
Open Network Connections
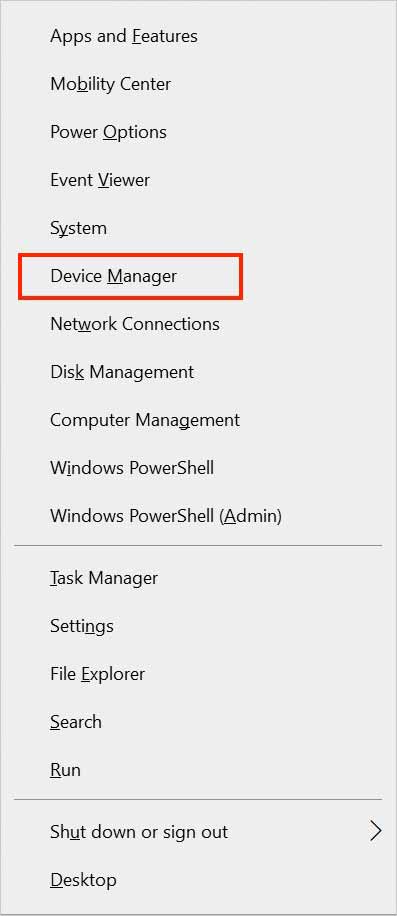point(198,324)
